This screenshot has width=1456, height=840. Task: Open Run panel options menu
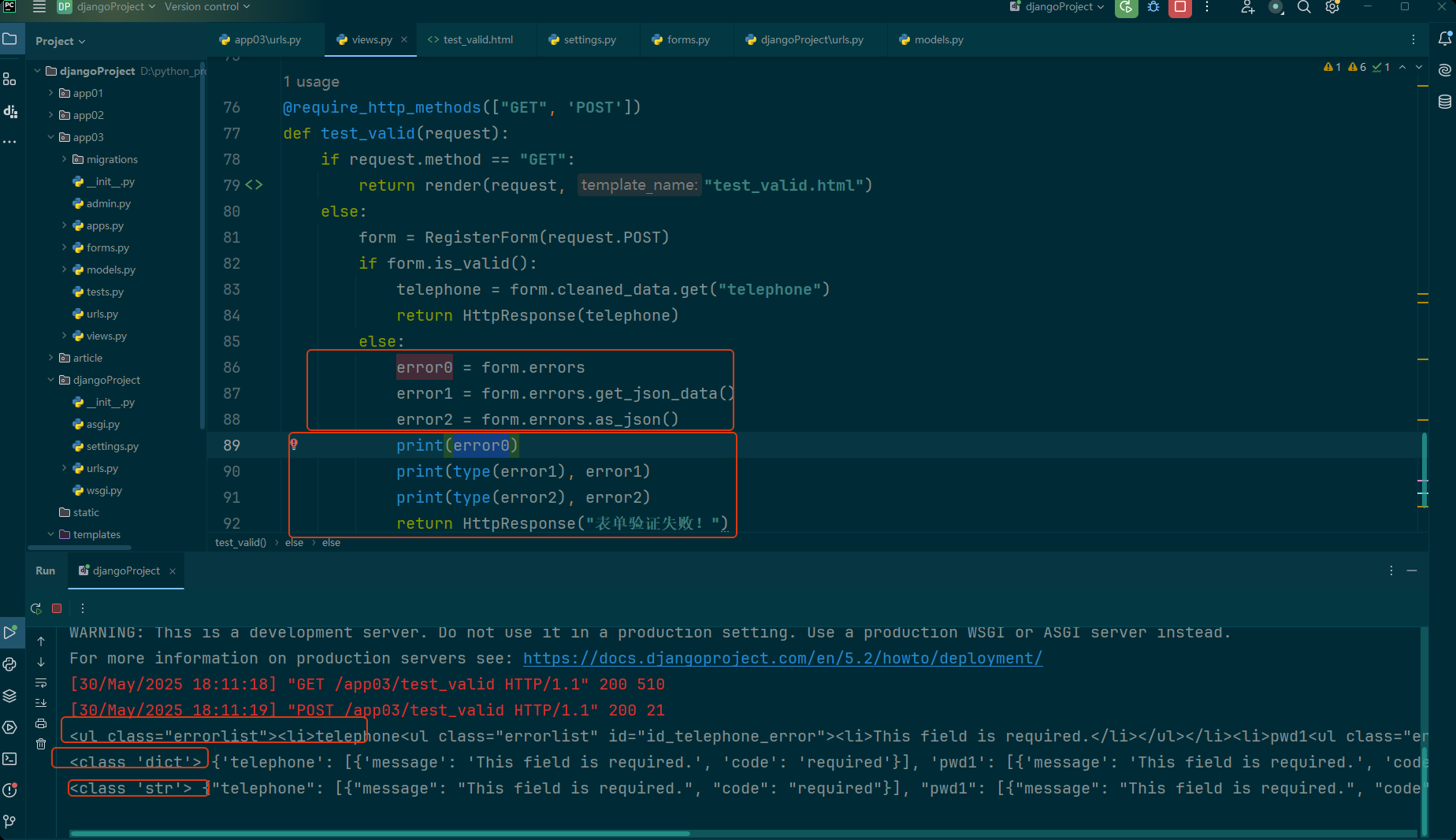tap(1391, 571)
